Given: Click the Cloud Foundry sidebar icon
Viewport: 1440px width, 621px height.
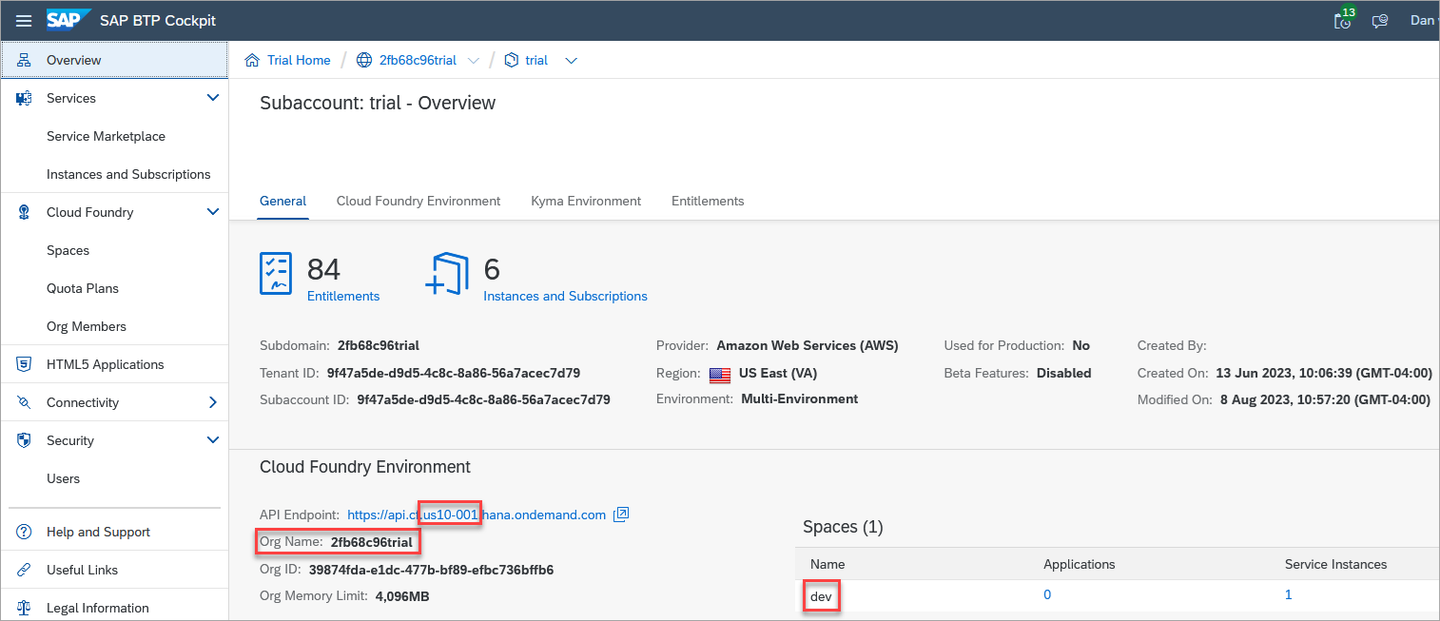Looking at the screenshot, I should (24, 212).
